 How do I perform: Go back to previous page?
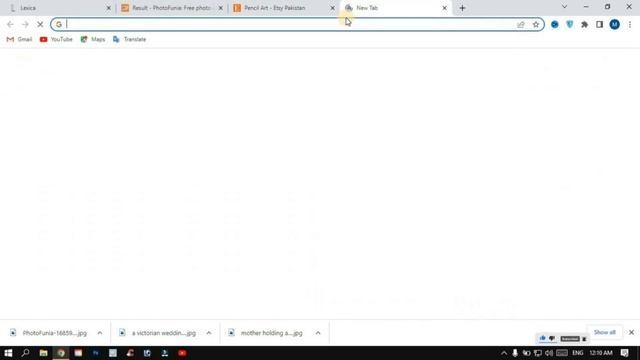[10, 24]
